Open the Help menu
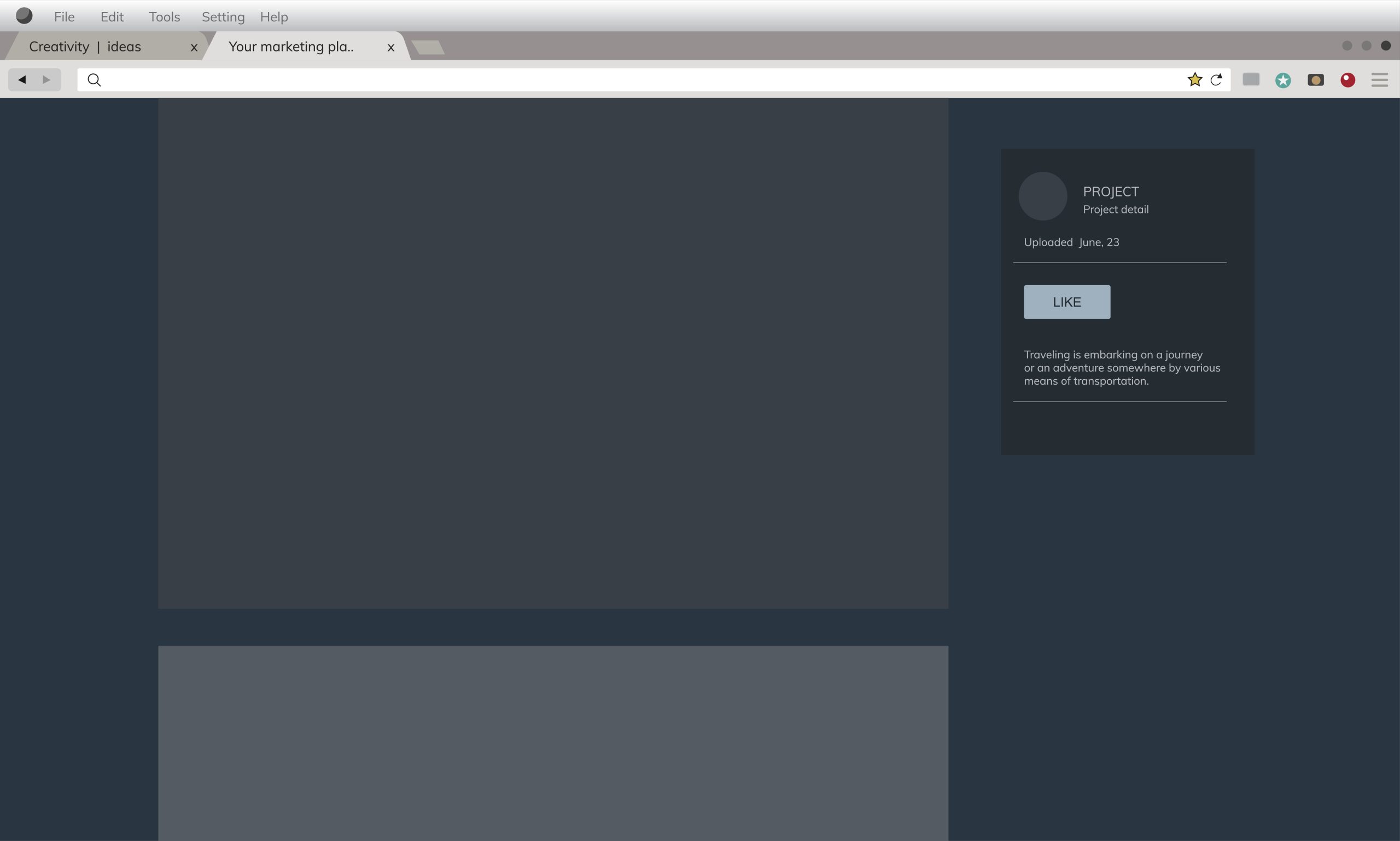The image size is (1400, 841). coord(274,17)
